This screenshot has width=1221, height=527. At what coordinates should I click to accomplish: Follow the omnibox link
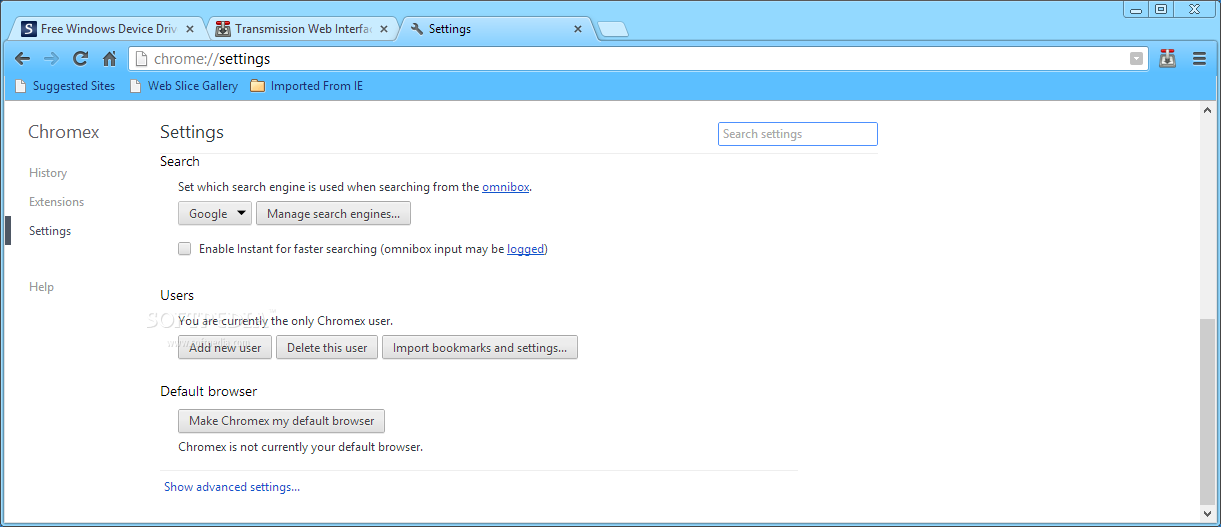pyautogui.click(x=505, y=187)
